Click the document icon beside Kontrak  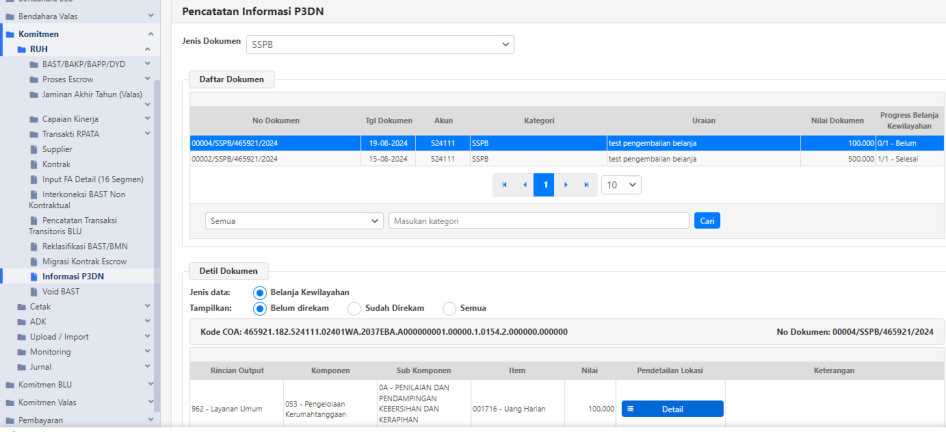[x=34, y=164]
